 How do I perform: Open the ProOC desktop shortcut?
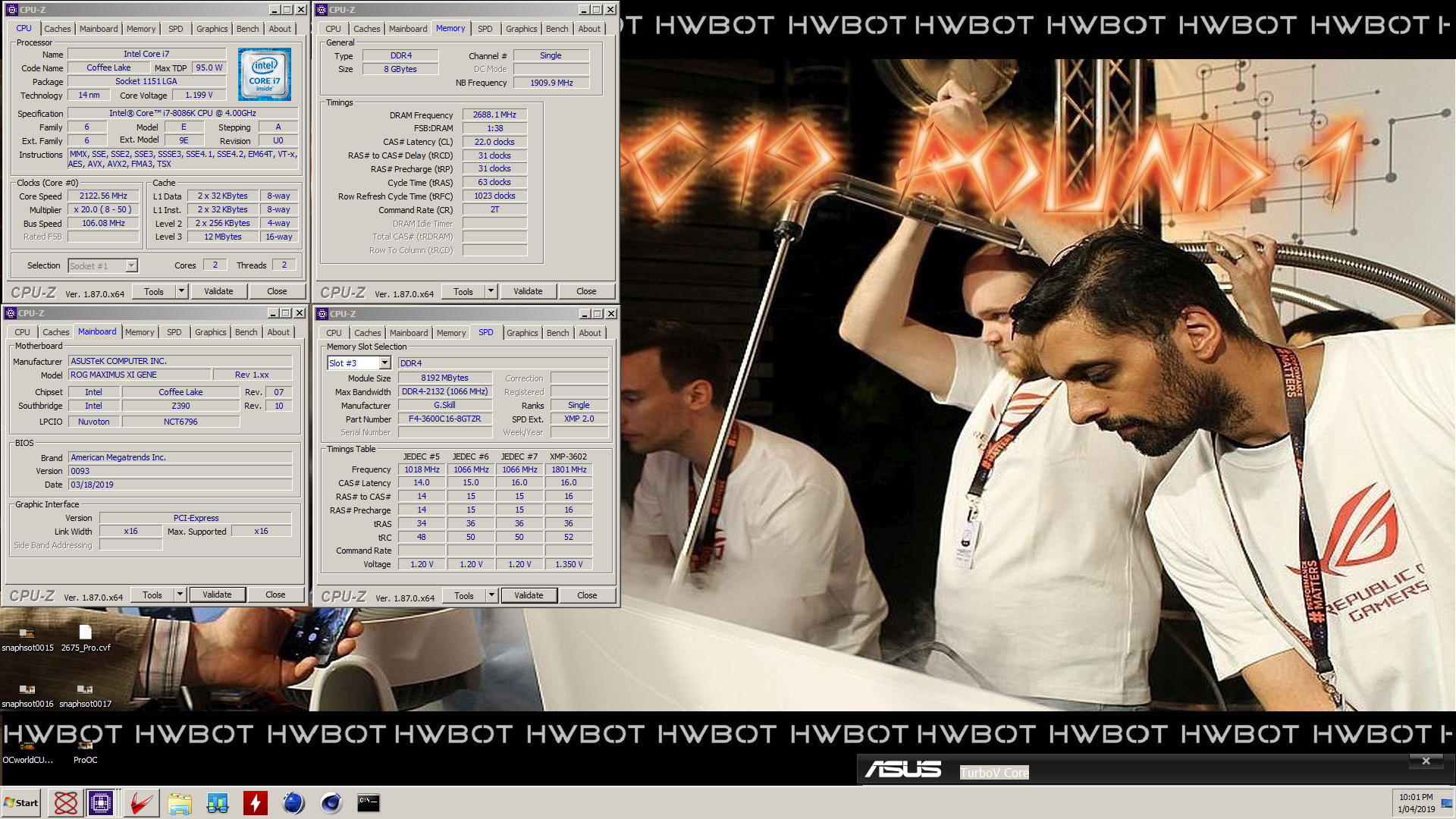[86, 754]
